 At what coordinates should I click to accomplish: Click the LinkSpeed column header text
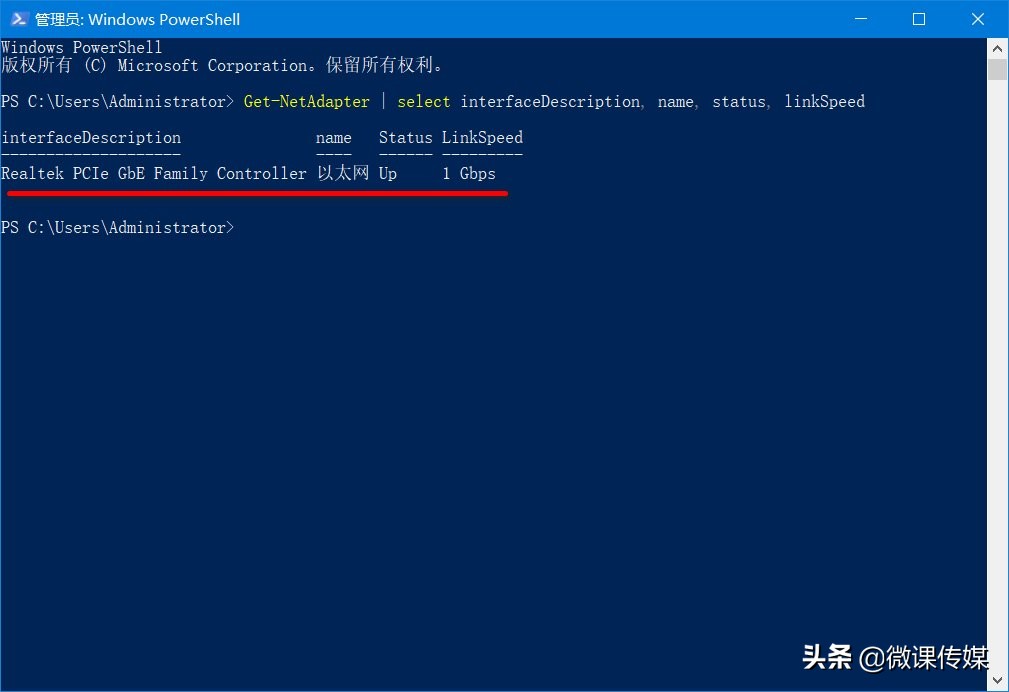(482, 137)
